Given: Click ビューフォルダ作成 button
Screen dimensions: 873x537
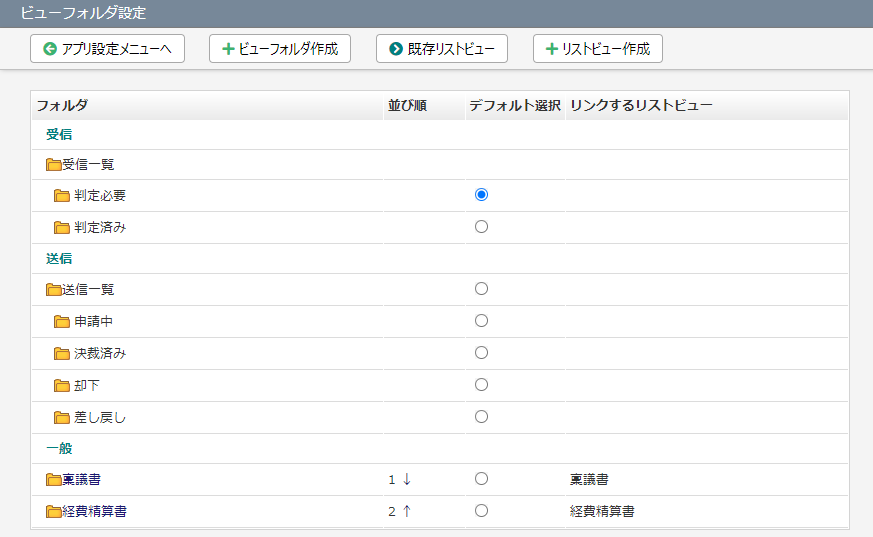Looking at the screenshot, I should pyautogui.click(x=280, y=49).
